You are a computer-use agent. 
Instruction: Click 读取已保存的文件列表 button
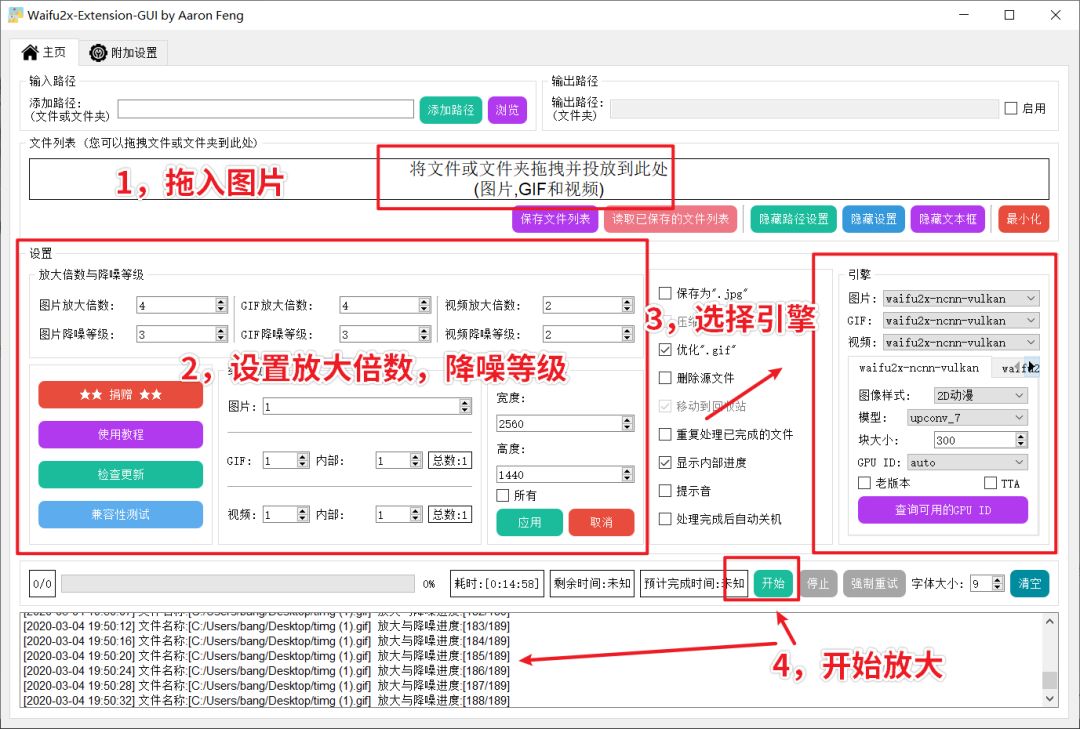[670, 219]
